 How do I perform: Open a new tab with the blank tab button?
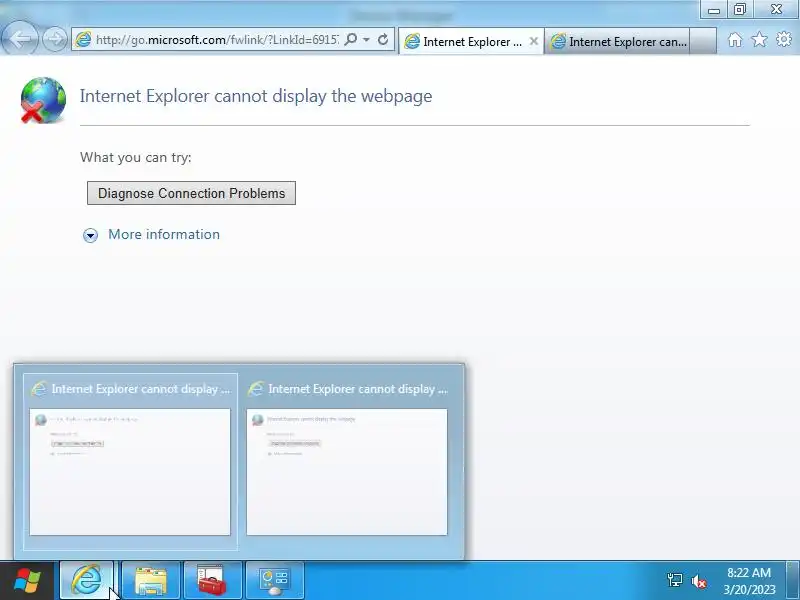coord(703,41)
